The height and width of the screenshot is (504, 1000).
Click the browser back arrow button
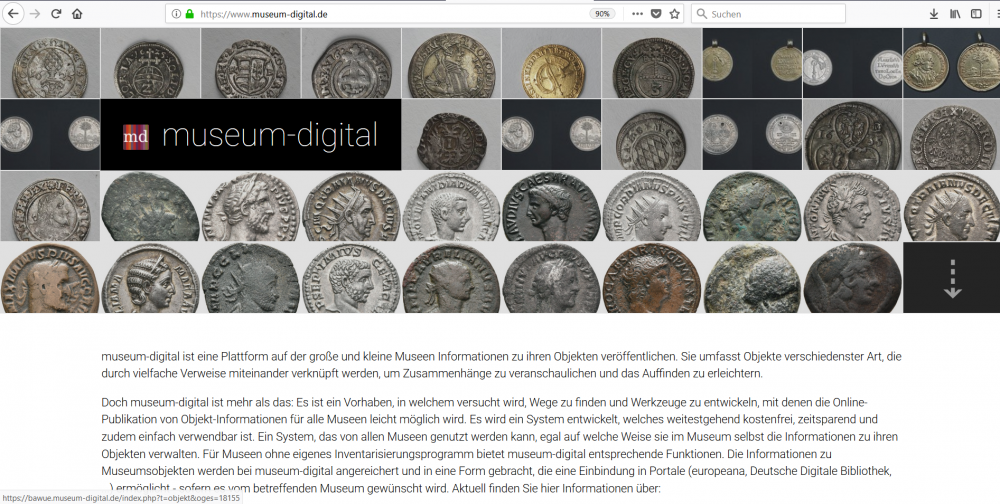12,14
